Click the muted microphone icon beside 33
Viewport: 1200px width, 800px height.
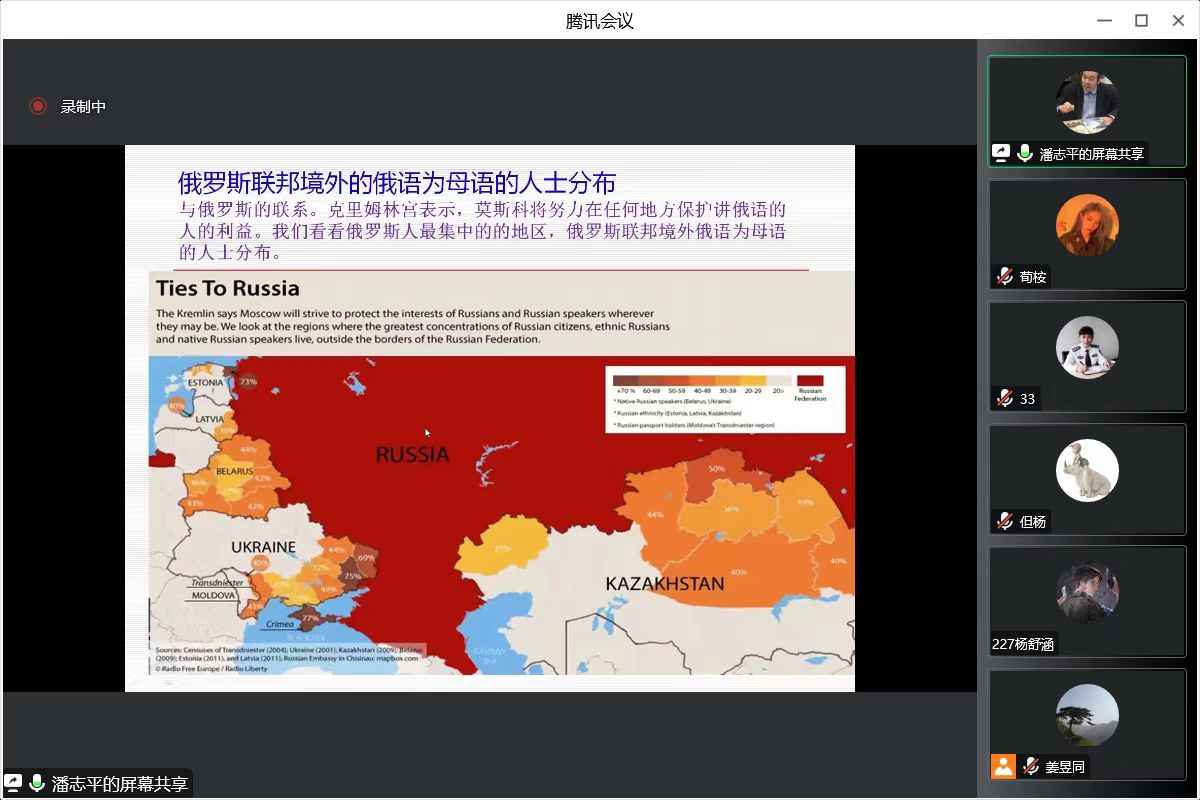click(1005, 398)
